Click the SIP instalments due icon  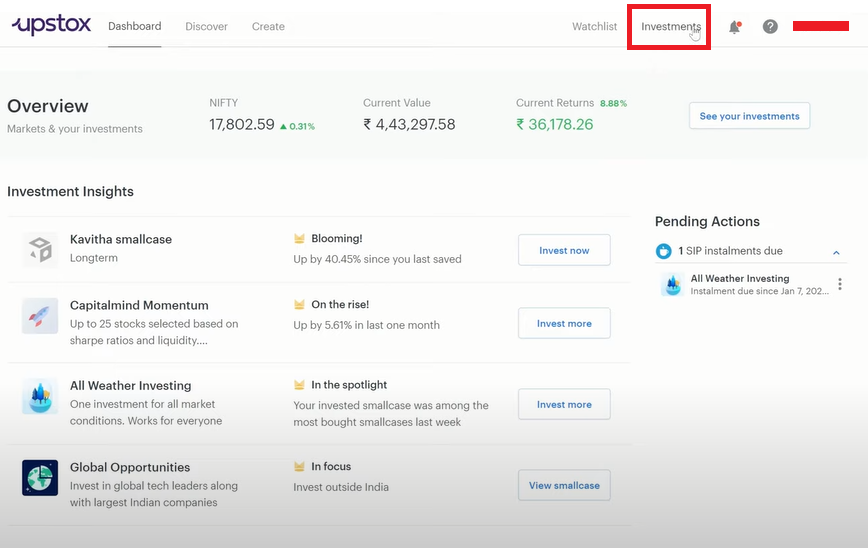coord(664,251)
